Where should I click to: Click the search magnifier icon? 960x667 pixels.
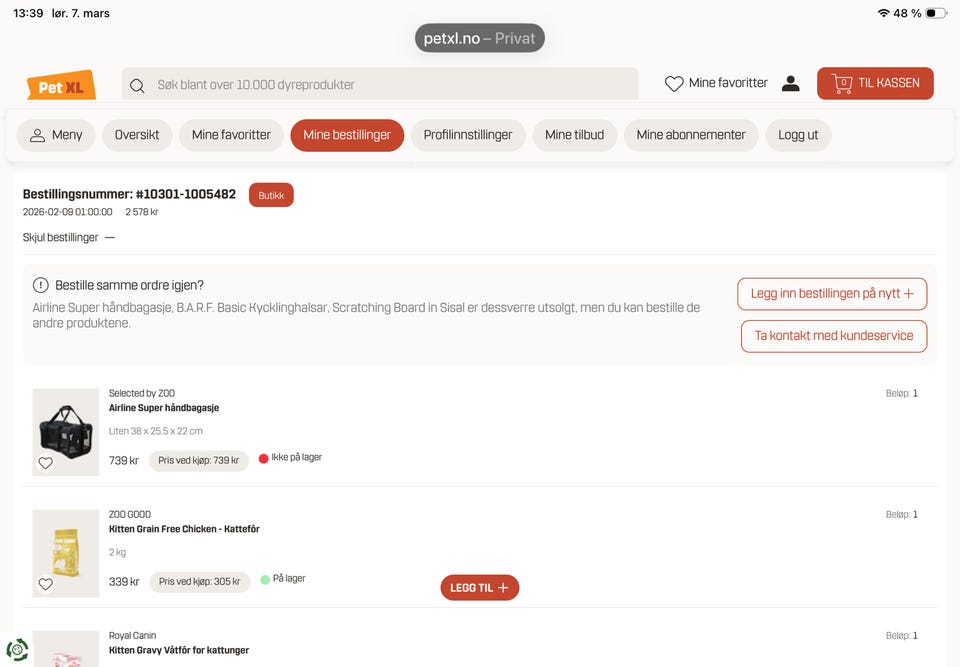click(137, 86)
